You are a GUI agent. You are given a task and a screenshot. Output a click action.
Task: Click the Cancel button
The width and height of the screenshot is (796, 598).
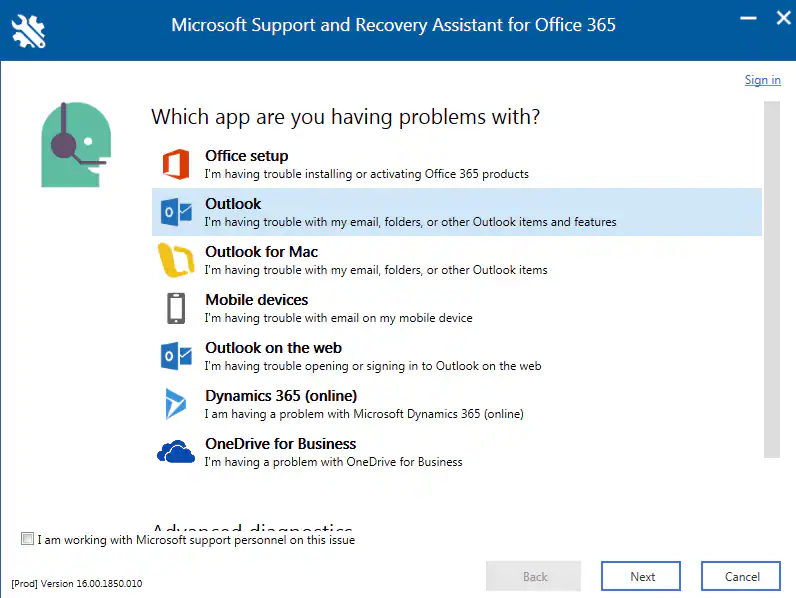[742, 576]
